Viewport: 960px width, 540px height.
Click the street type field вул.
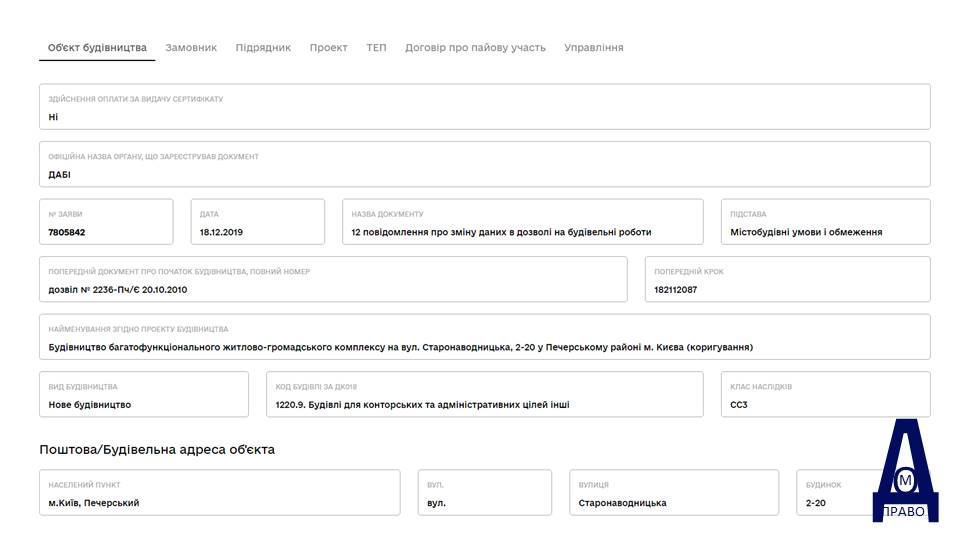click(485, 492)
